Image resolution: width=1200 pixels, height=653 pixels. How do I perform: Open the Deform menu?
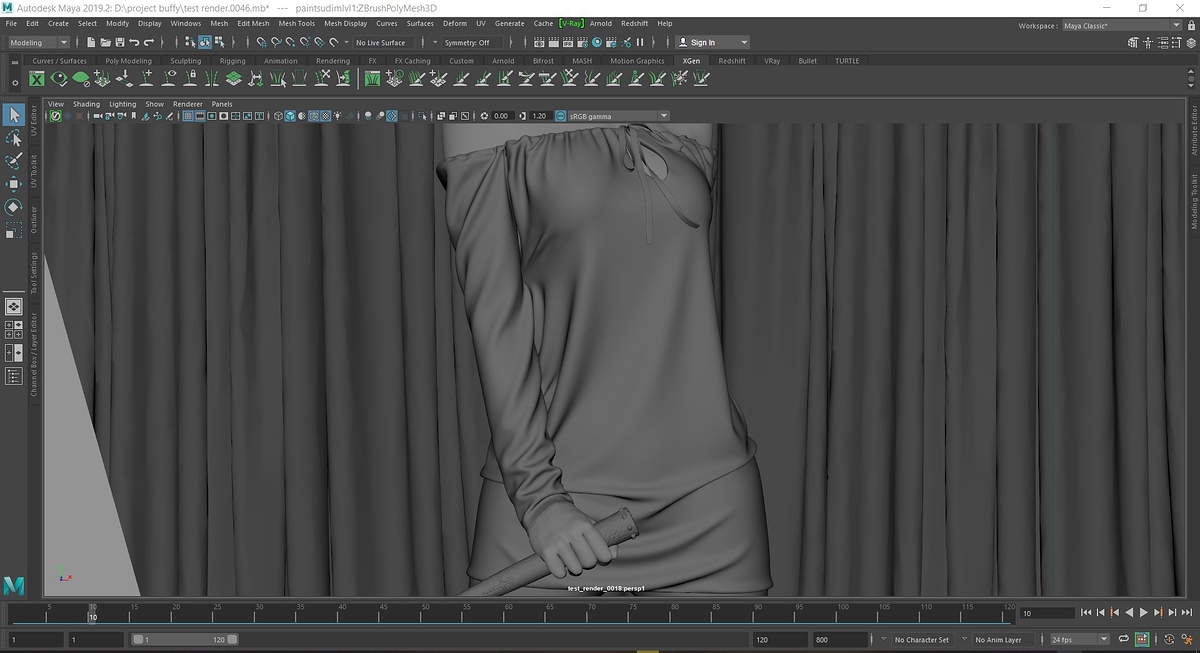(454, 23)
